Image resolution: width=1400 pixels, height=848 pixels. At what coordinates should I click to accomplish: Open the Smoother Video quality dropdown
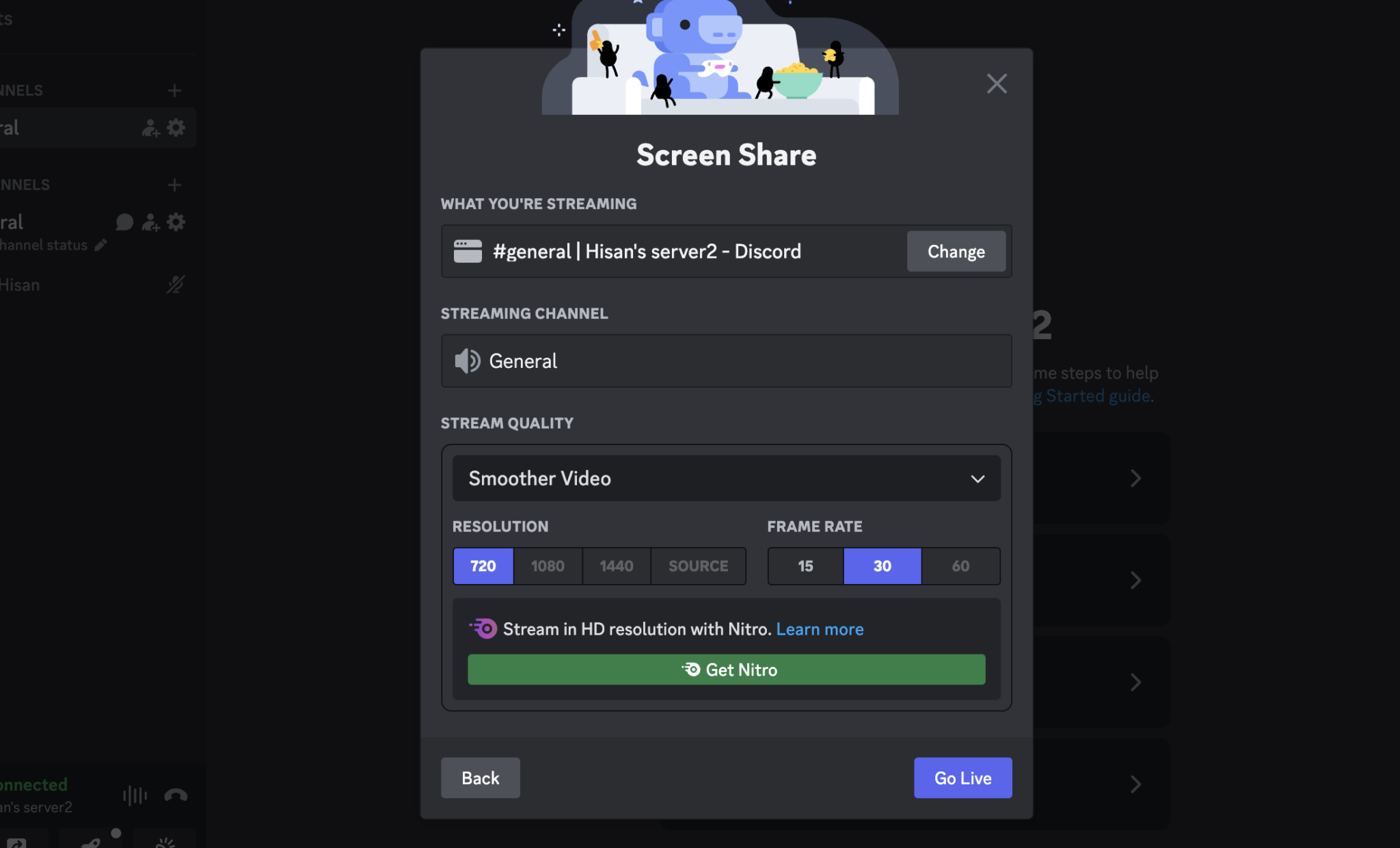click(725, 478)
